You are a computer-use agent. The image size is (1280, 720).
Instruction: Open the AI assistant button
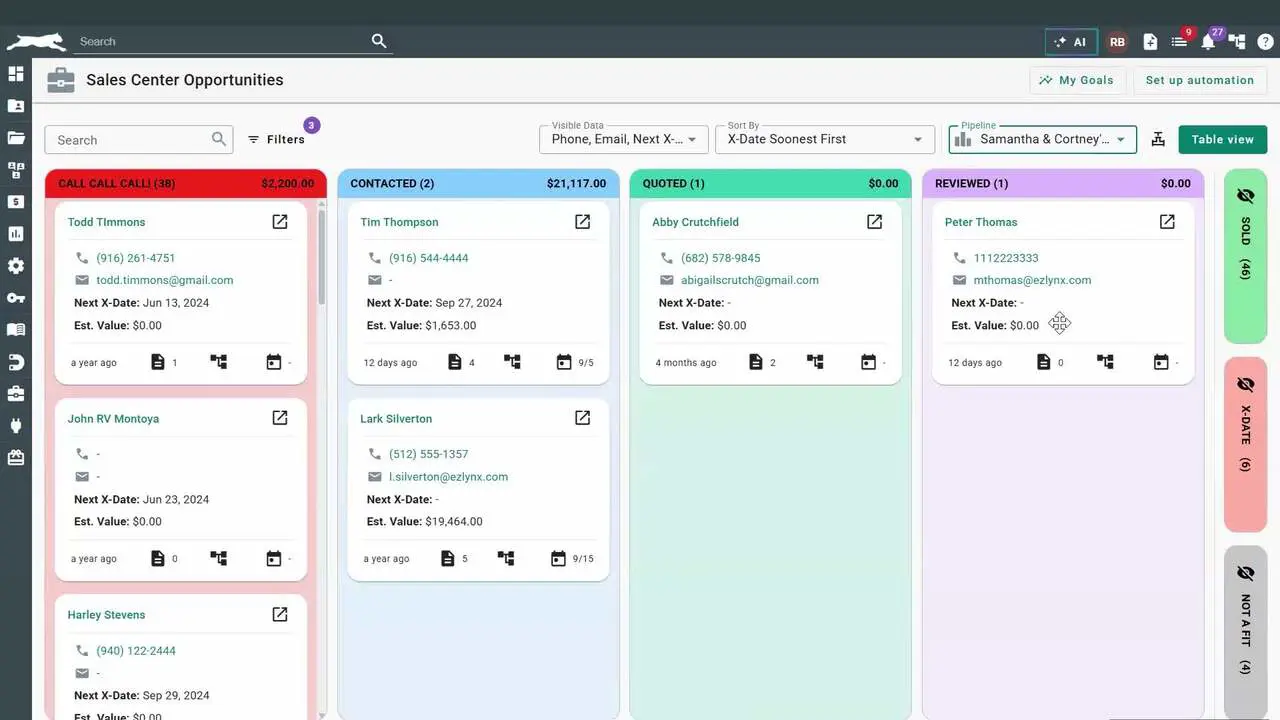pyautogui.click(x=1071, y=42)
